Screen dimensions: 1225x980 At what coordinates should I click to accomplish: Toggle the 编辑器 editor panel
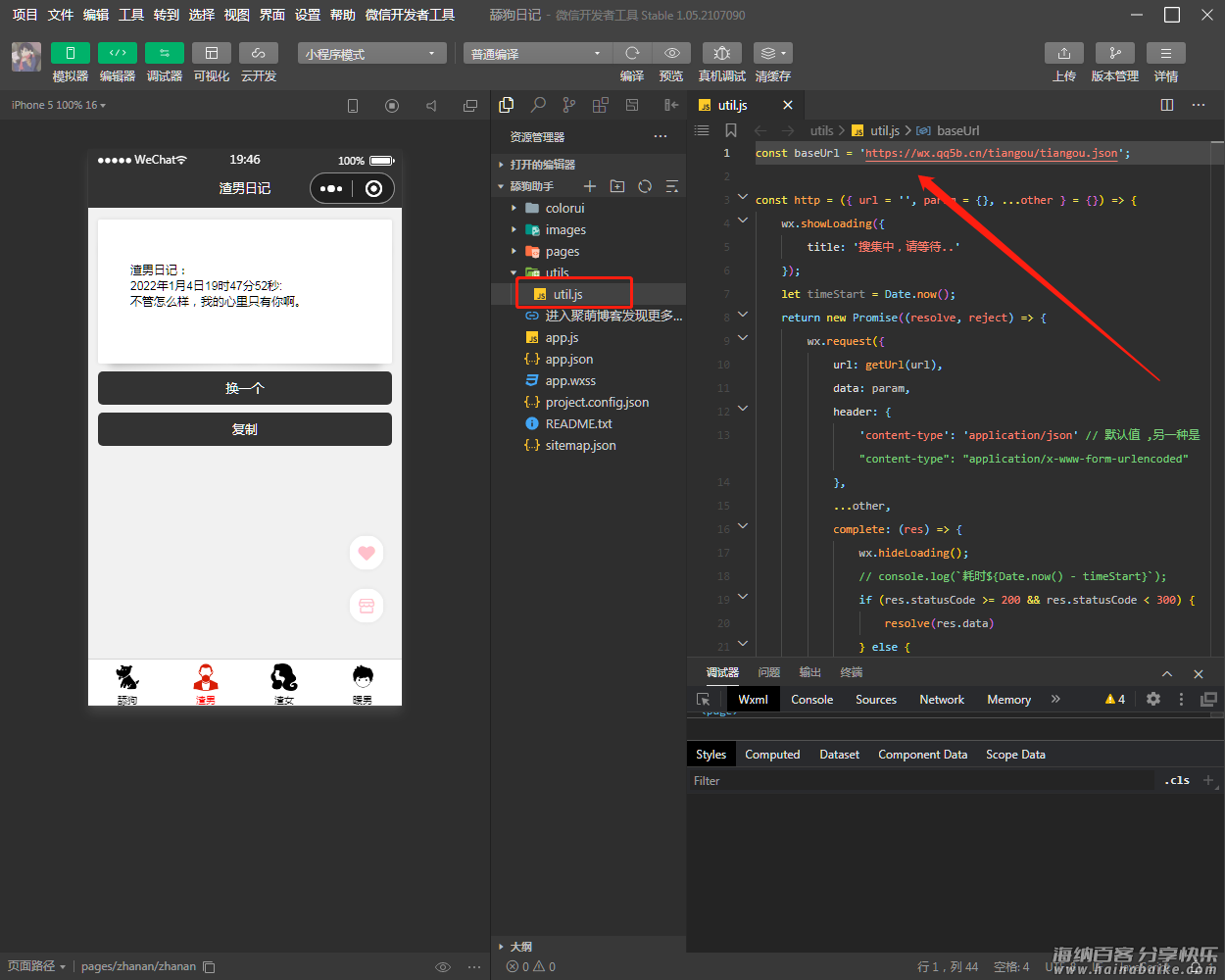pos(118,53)
